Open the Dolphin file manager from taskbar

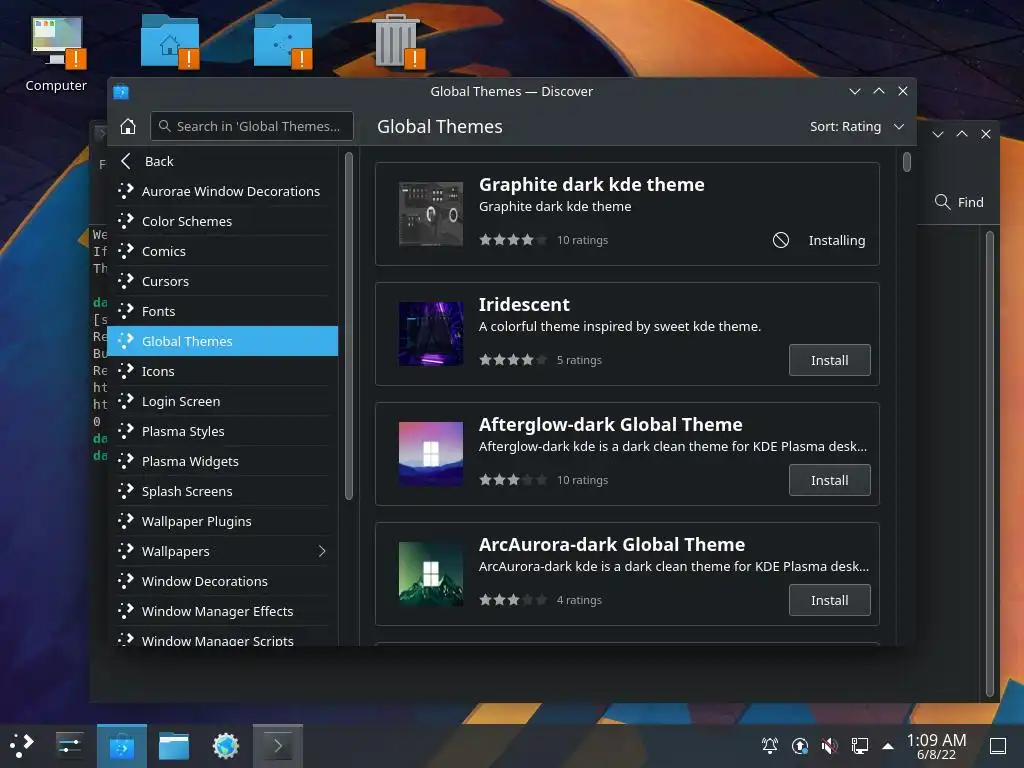[174, 745]
